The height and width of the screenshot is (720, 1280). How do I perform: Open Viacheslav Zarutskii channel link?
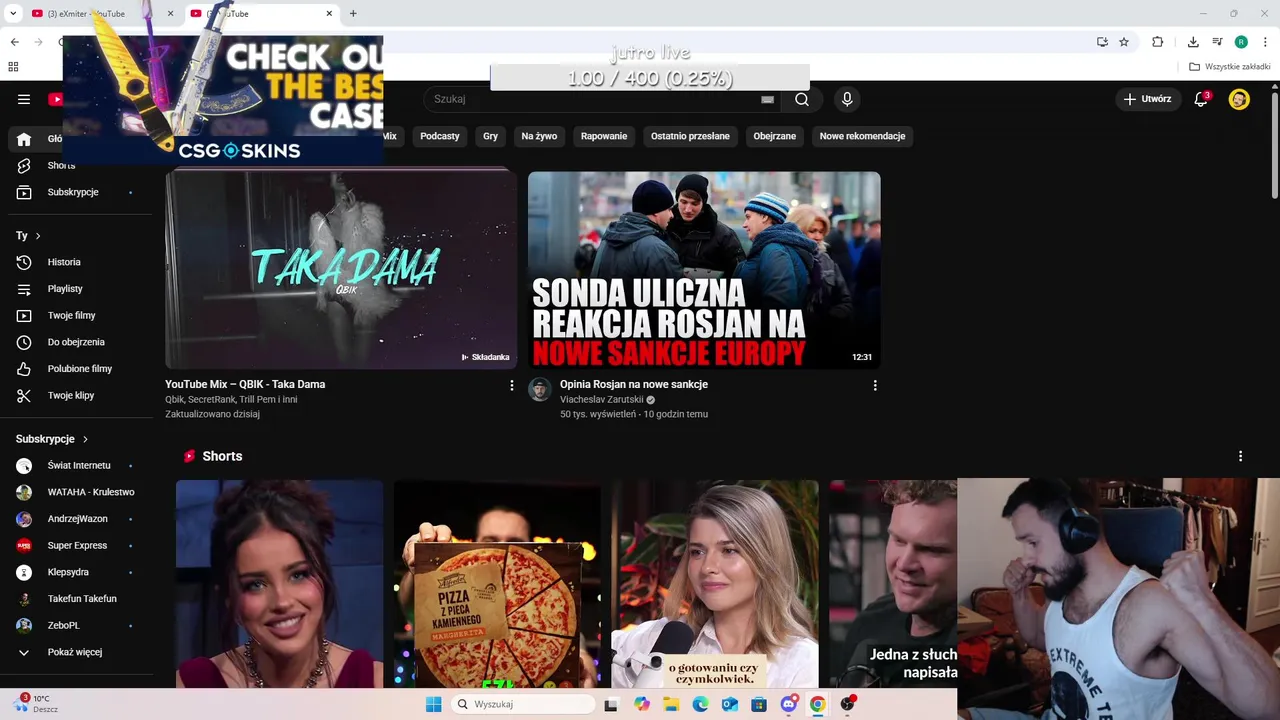click(x=601, y=400)
